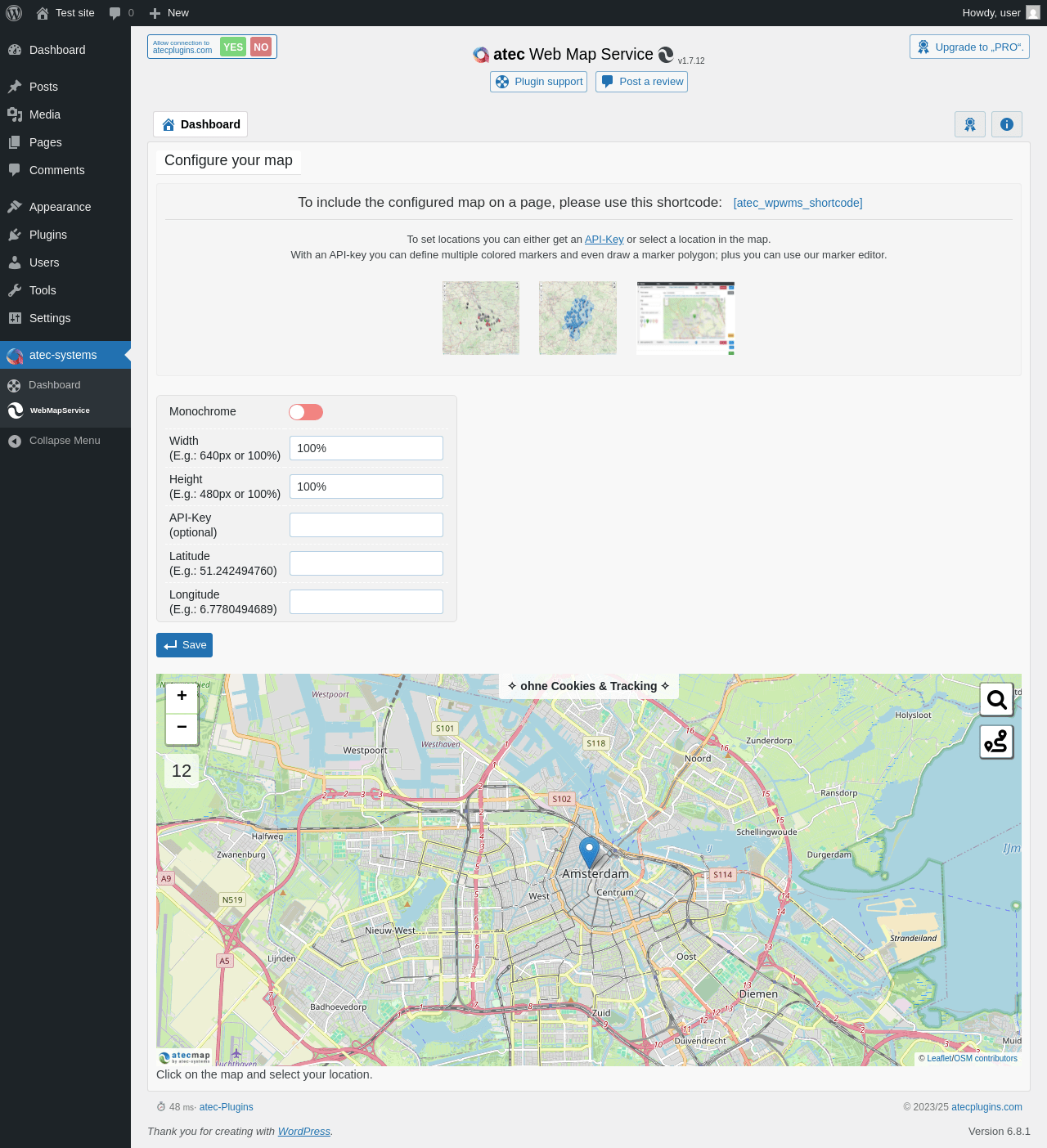Viewport: 1047px width, 1148px height.
Task: Select the Dashboard tab
Action: coord(200,124)
